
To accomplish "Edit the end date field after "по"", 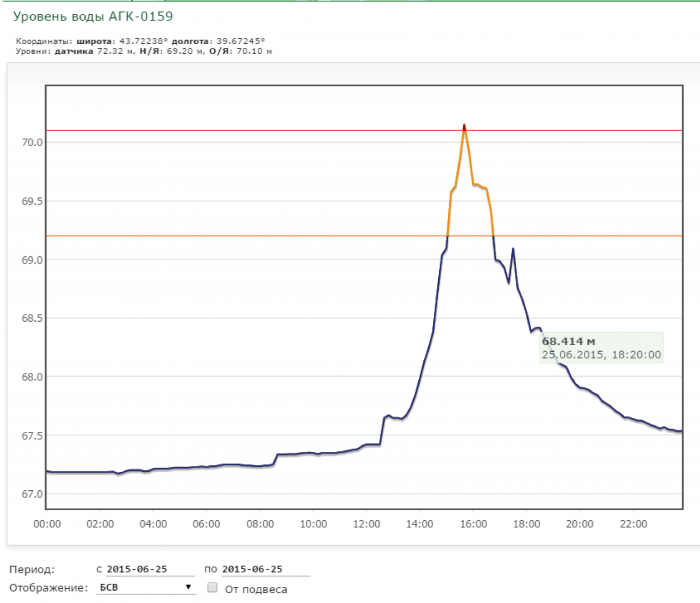I will tap(266, 569).
